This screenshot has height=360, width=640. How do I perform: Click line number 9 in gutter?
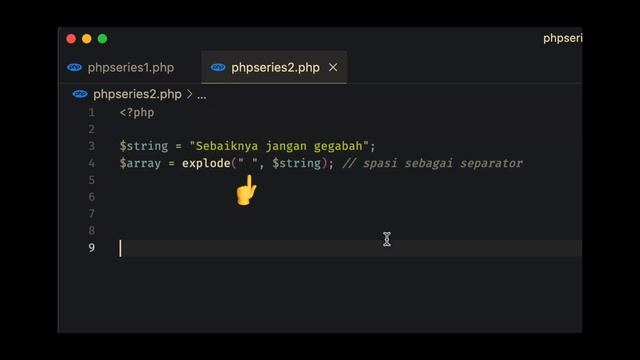click(91, 248)
